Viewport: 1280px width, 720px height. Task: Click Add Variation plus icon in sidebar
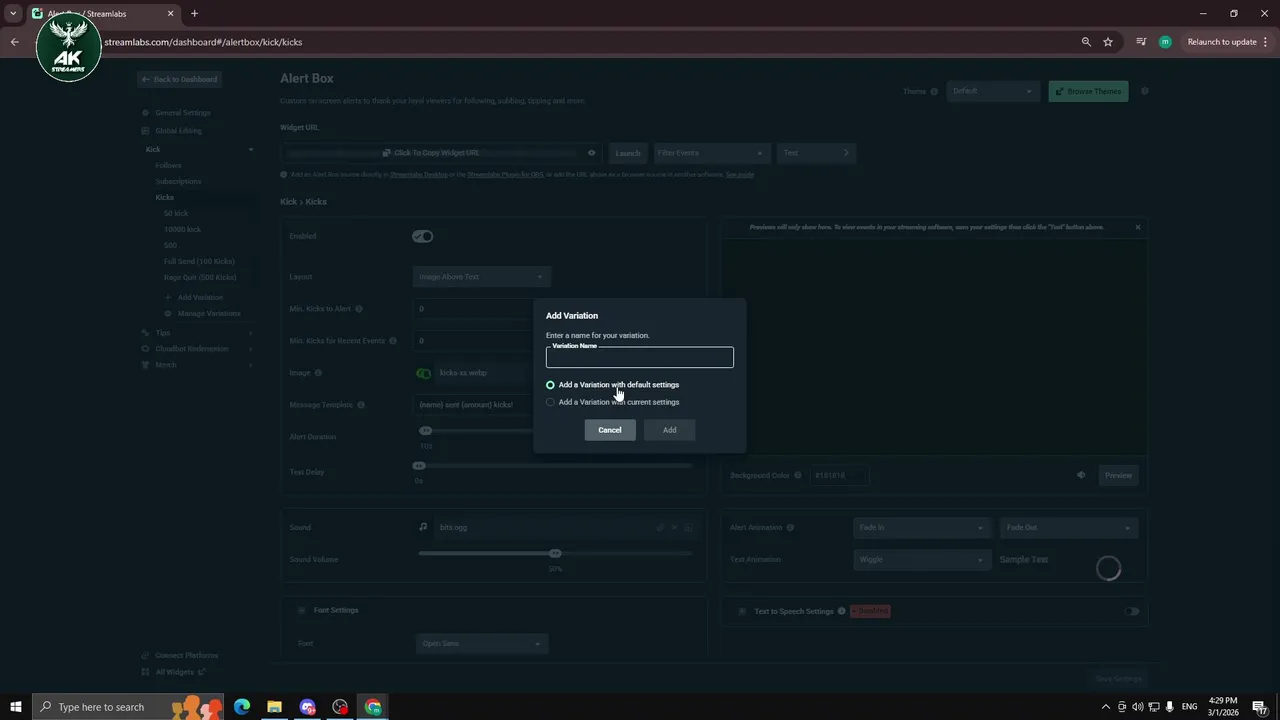(168, 297)
